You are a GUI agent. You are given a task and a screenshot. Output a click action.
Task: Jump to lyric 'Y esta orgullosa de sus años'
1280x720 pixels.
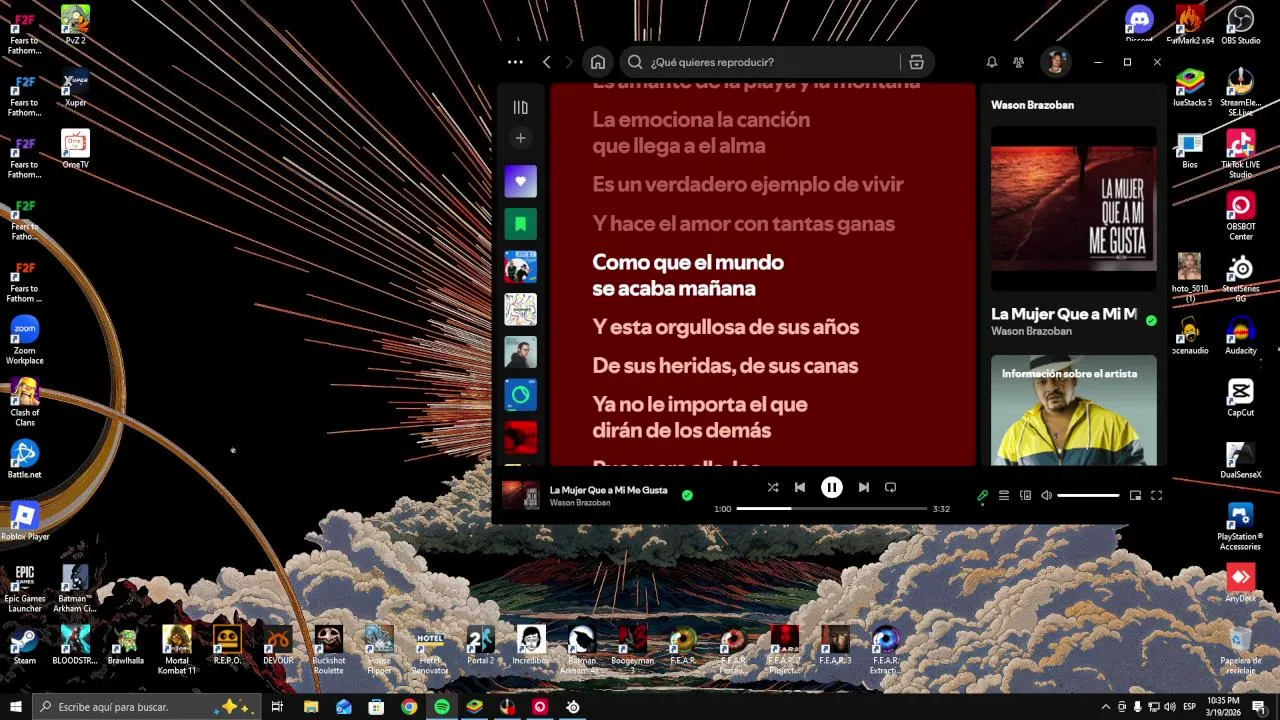point(725,327)
